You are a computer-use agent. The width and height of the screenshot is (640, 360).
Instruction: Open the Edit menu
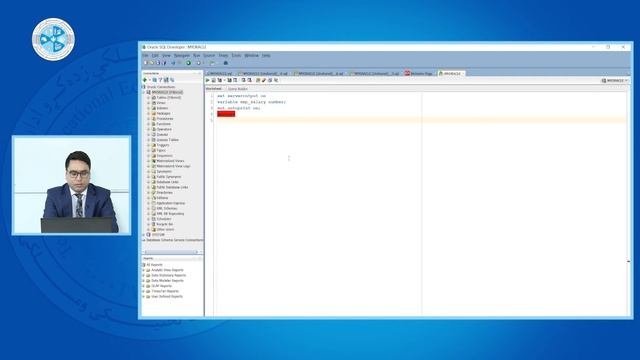(x=155, y=56)
